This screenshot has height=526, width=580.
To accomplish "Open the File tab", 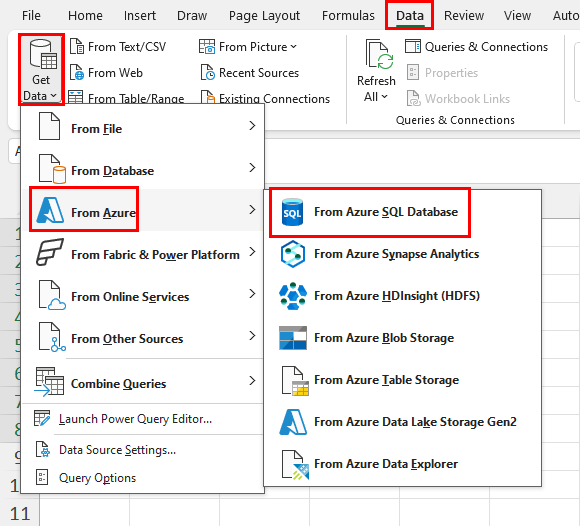I will pyautogui.click(x=31, y=16).
